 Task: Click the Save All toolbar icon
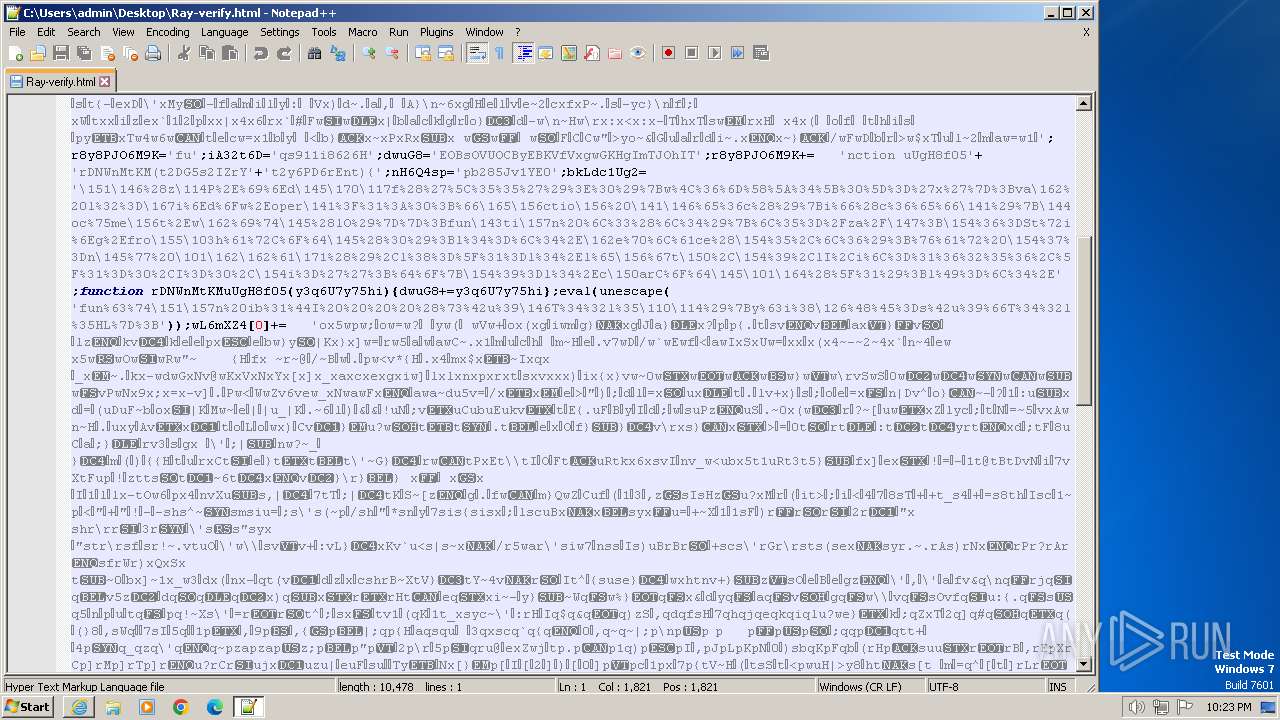tap(84, 53)
